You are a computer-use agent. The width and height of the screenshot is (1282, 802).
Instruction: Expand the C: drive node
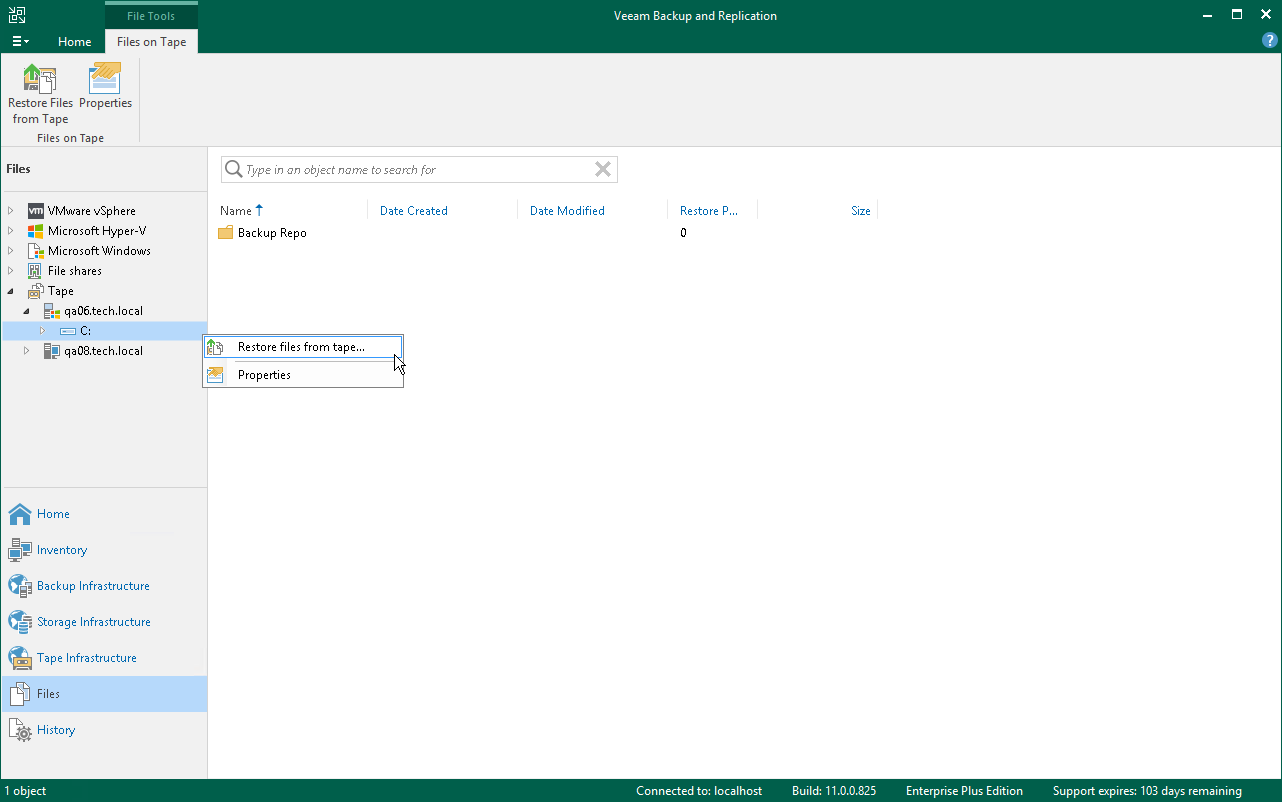pyautogui.click(x=42, y=331)
